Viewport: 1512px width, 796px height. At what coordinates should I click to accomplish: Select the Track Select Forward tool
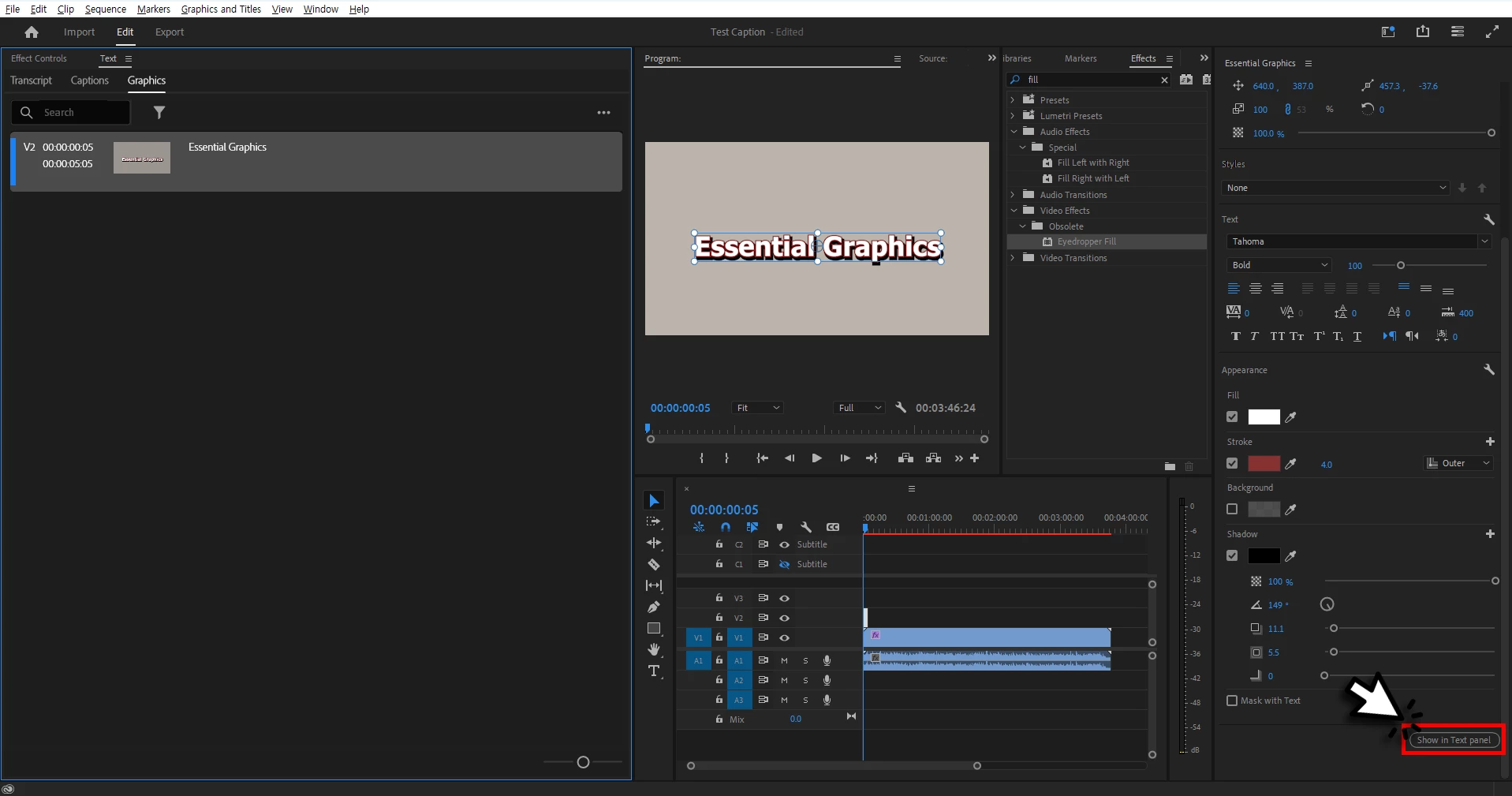click(x=654, y=521)
